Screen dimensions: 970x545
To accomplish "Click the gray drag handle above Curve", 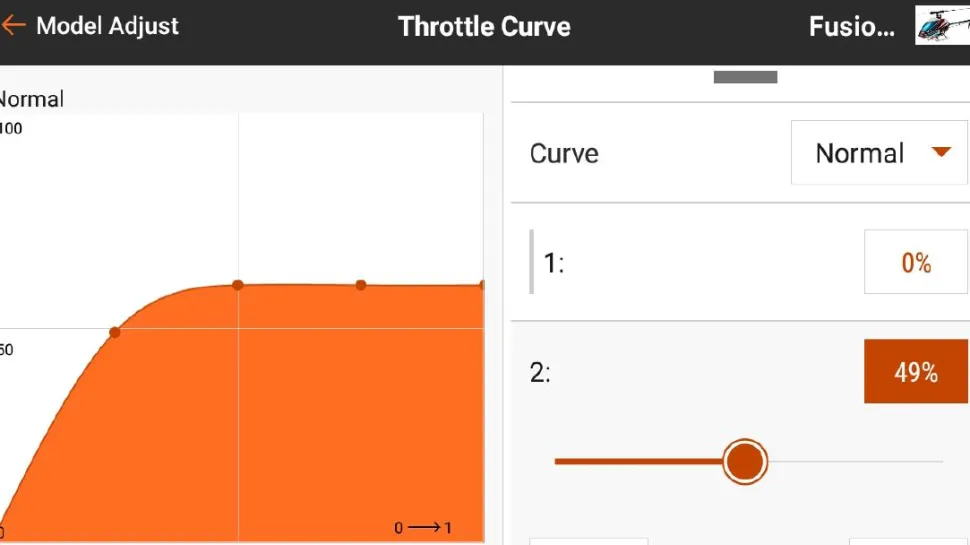I will (745, 77).
